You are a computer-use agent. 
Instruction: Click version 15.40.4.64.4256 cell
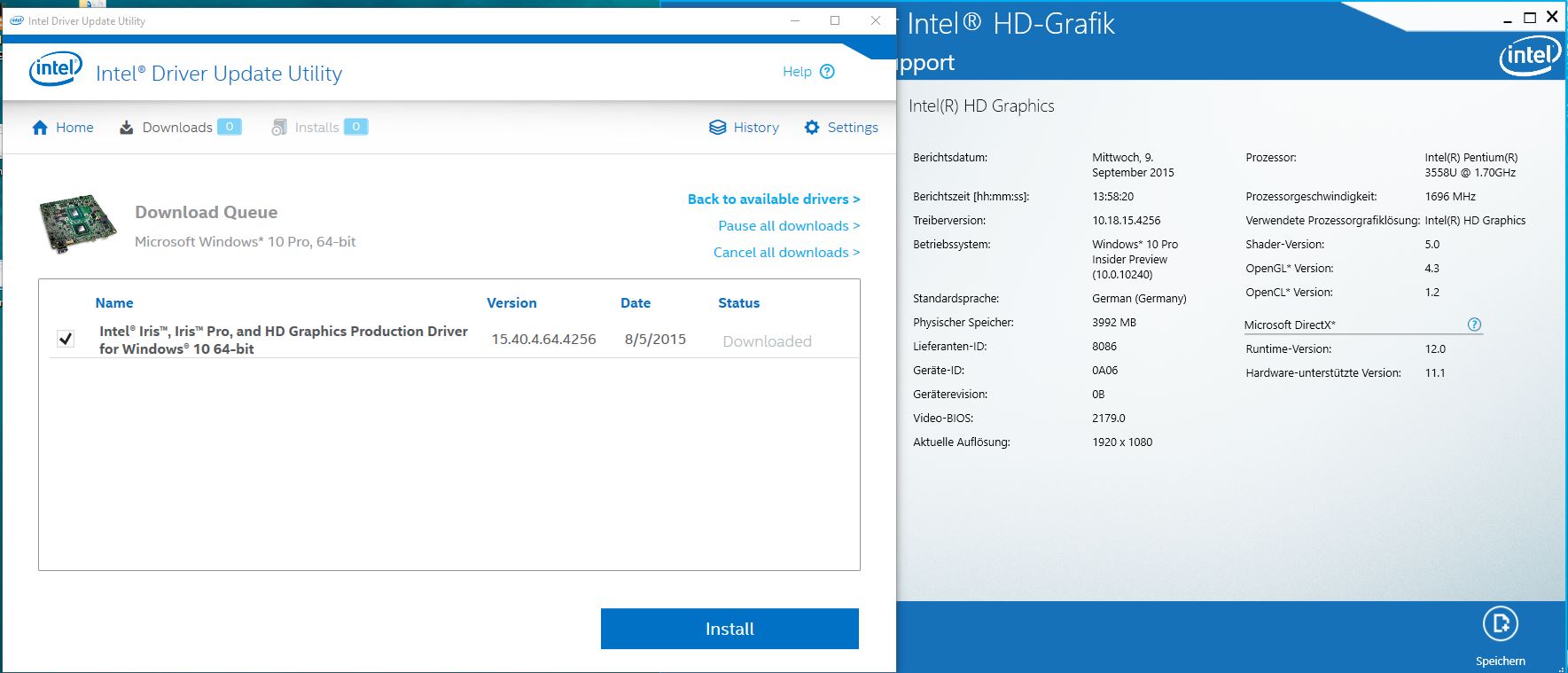(544, 340)
